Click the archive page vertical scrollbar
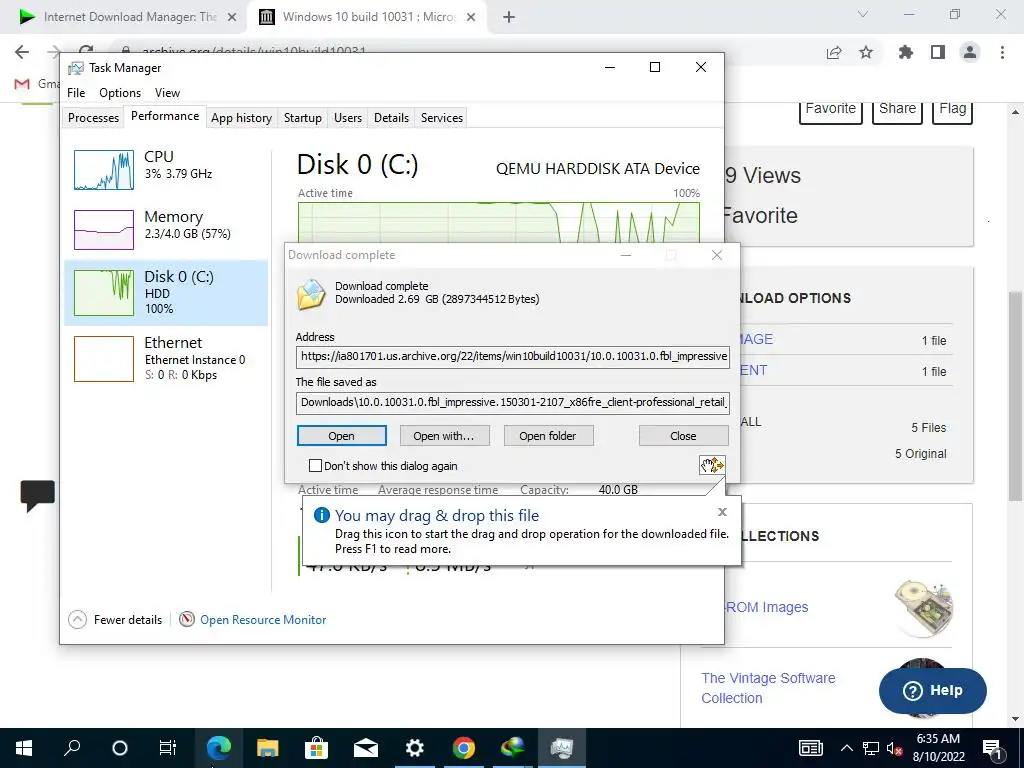Screen dimensions: 1024x768 pyautogui.click(x=1015, y=395)
